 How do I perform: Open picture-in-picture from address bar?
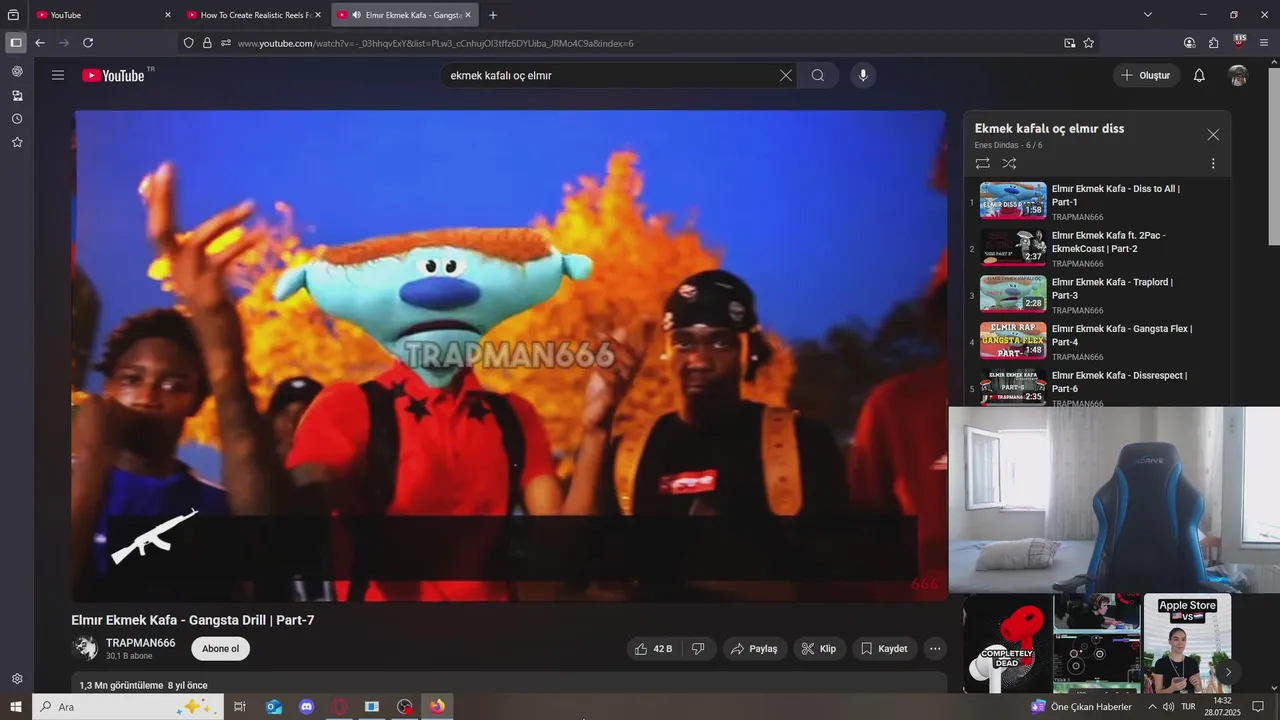pos(1070,43)
